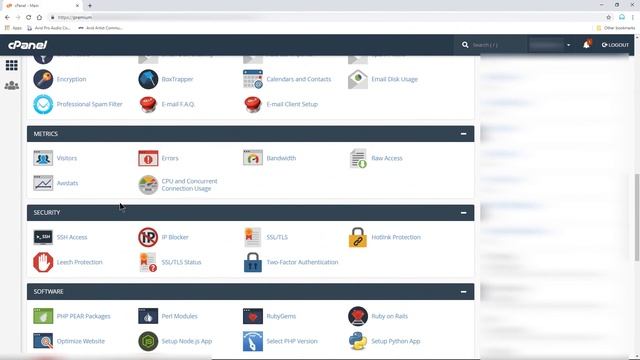Click the browser address bar
Viewport: 640px width, 360px height.
point(327,18)
